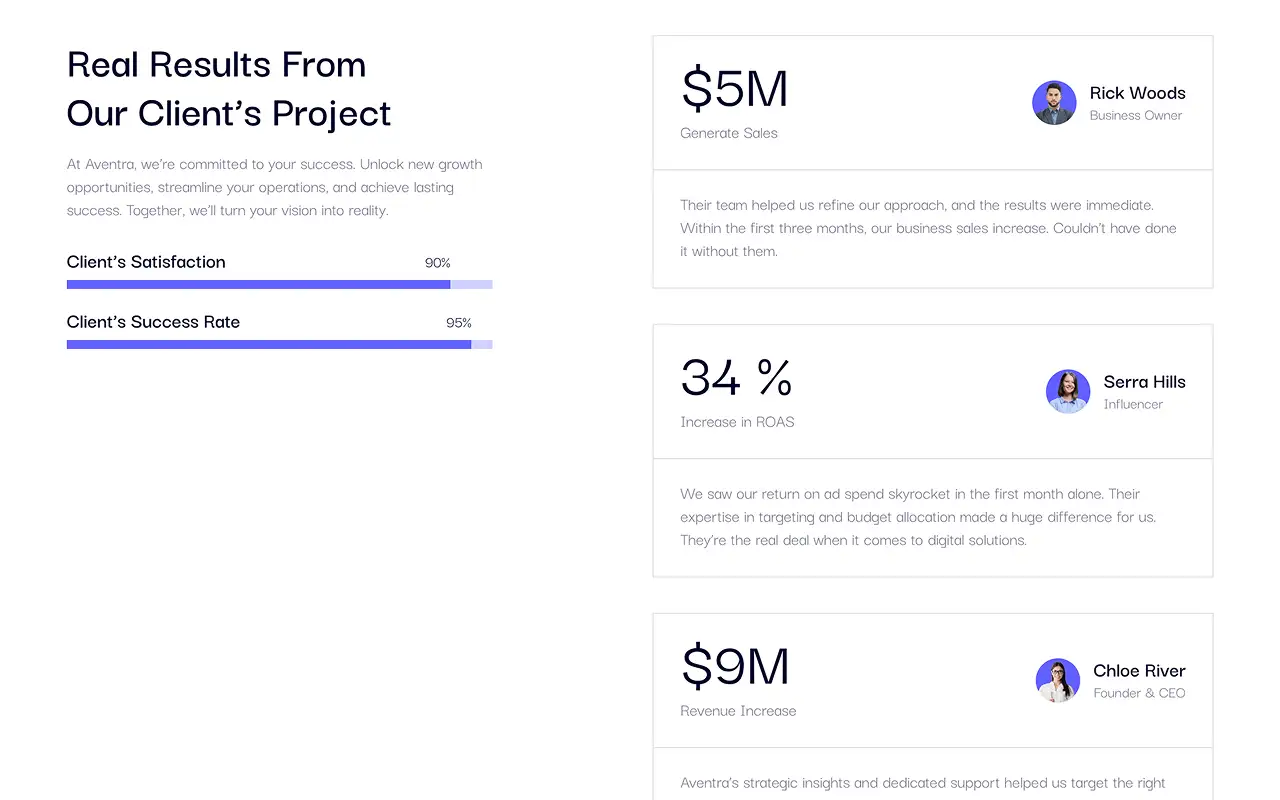This screenshot has width=1280, height=800.
Task: Click Rick Woods' testimonial paragraph
Action: click(x=928, y=228)
